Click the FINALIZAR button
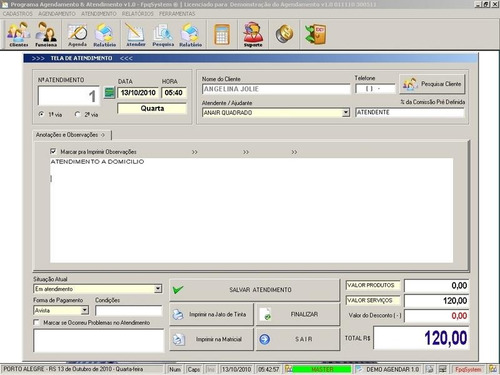This screenshot has width=500, height=375. 298,314
